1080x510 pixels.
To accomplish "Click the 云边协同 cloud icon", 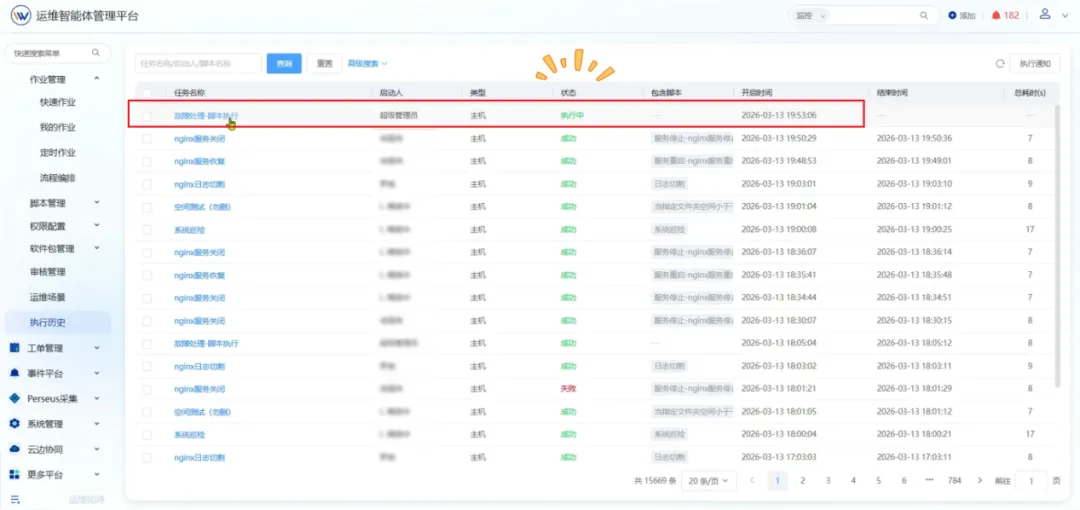I will pyautogui.click(x=14, y=449).
